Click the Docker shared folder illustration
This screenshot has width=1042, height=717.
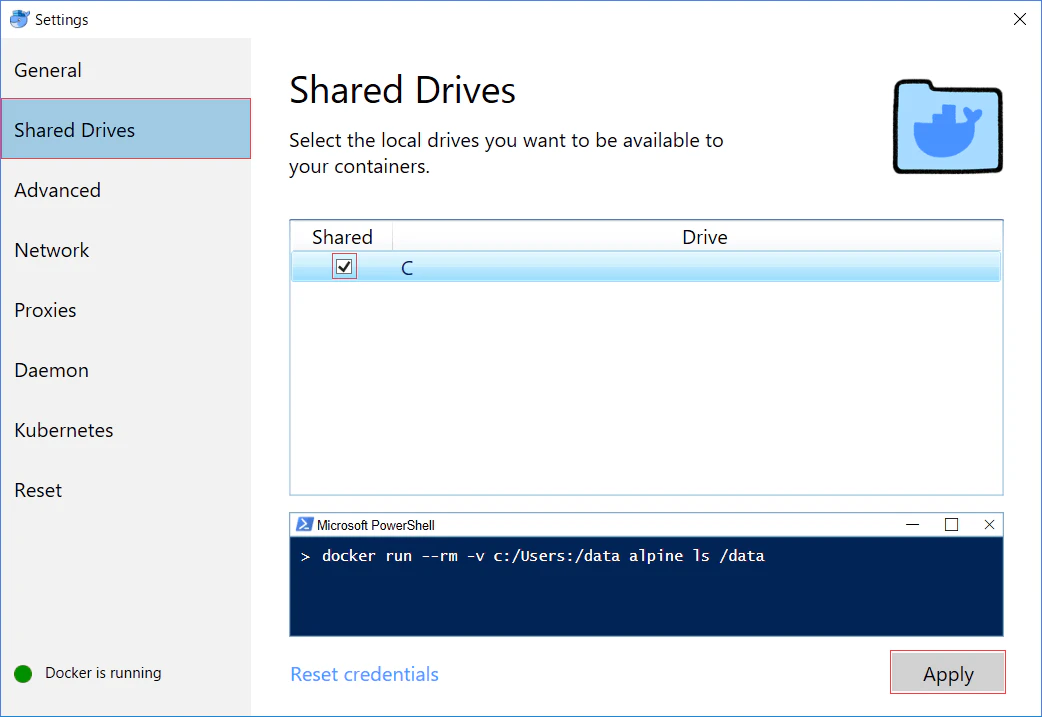tap(948, 126)
